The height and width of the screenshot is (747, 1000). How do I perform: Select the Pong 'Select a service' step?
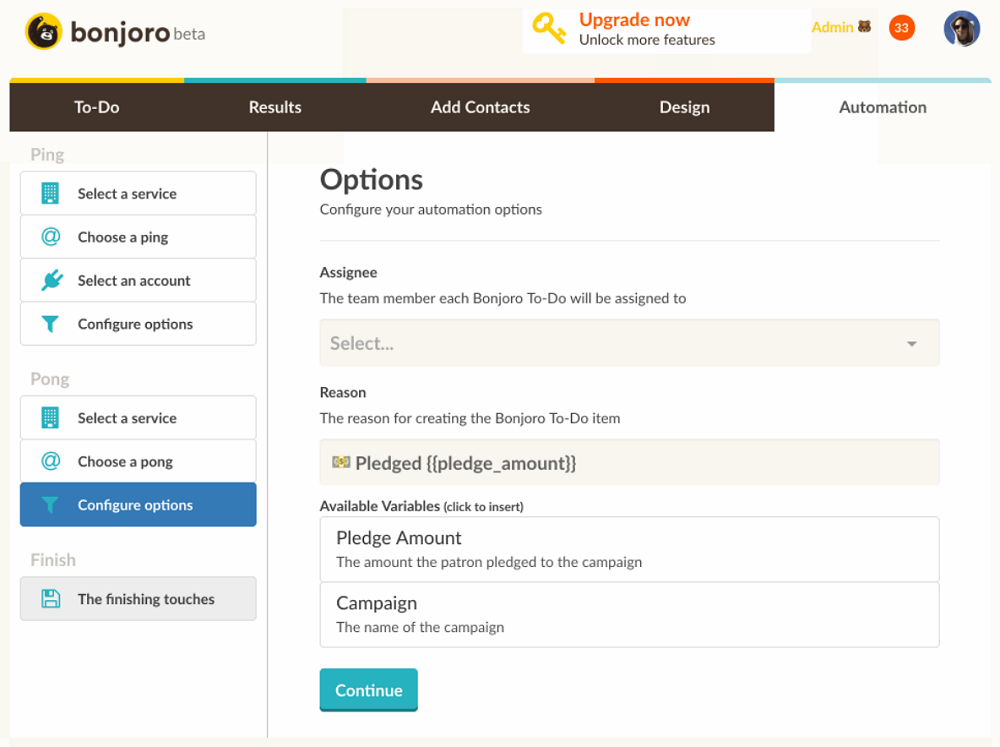click(138, 418)
